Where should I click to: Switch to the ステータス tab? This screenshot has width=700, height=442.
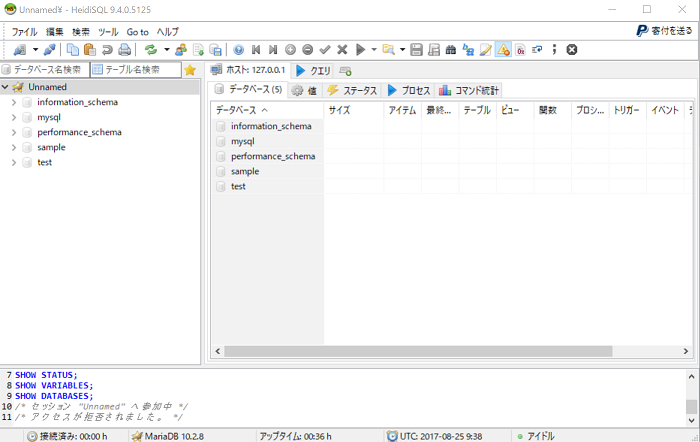point(352,91)
